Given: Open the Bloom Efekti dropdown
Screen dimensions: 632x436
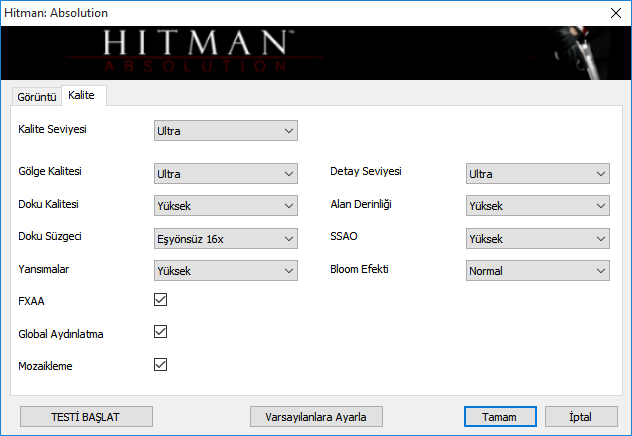Looking at the screenshot, I should 538,271.
